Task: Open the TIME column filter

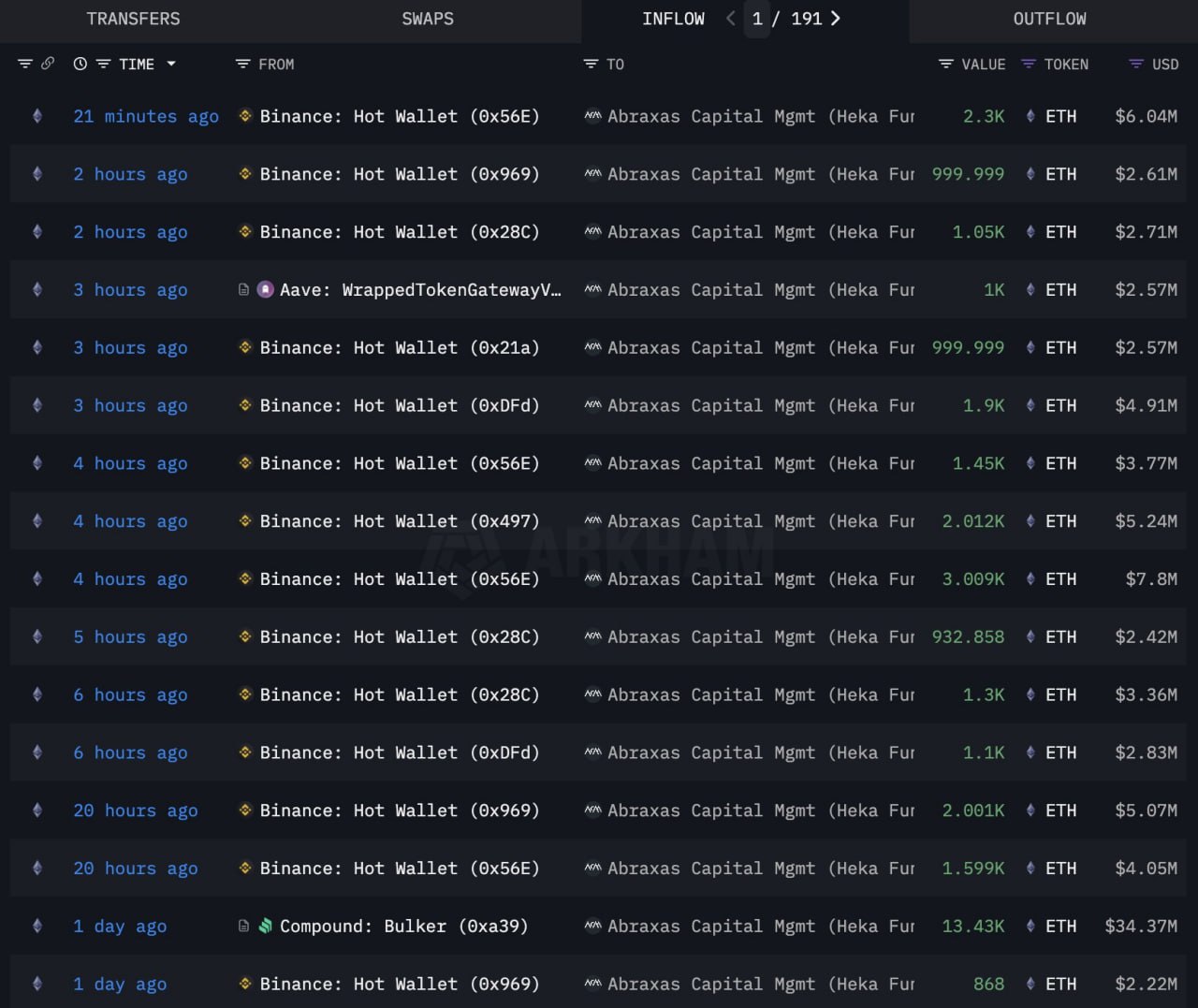Action: (x=103, y=64)
